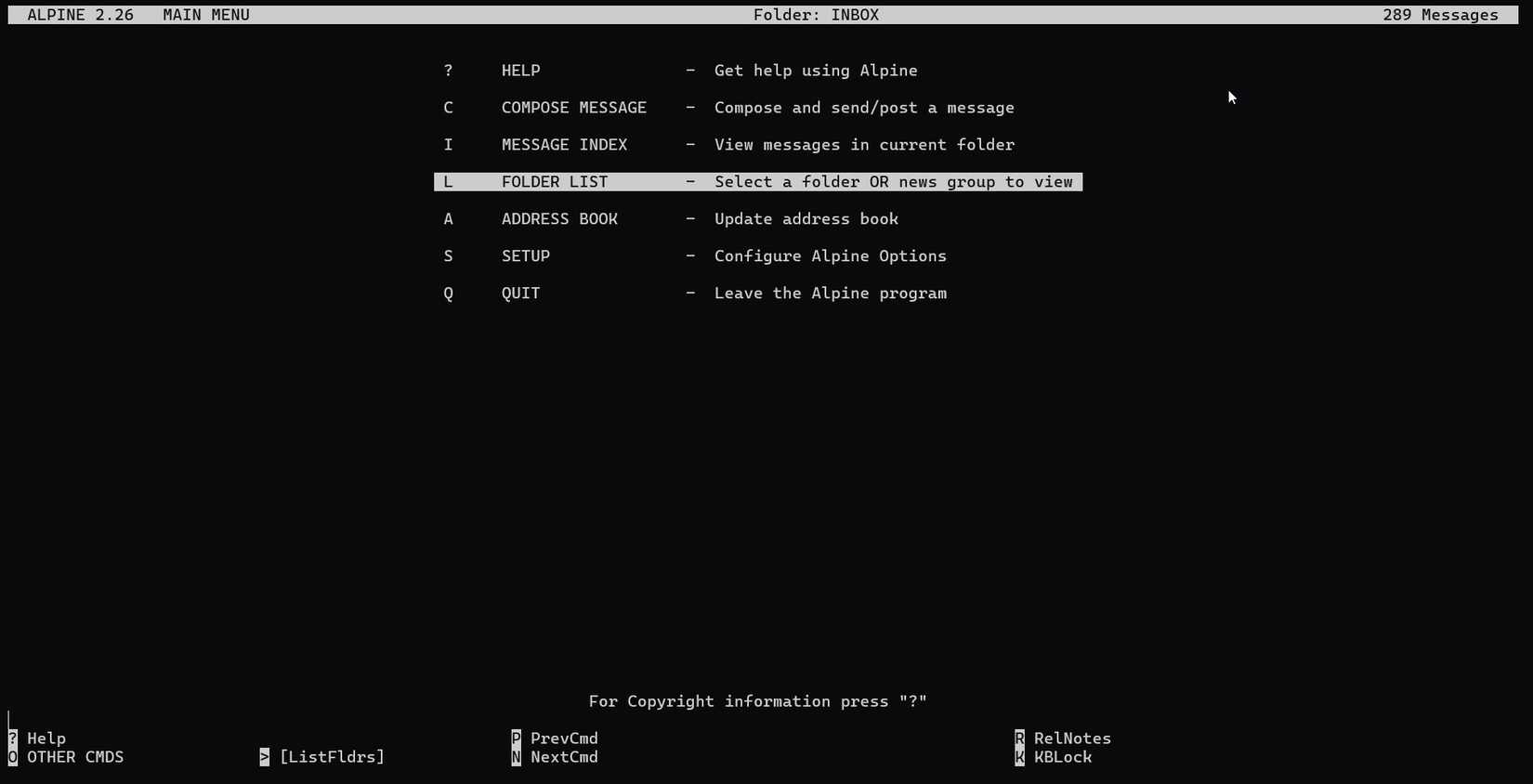Click the "K" key hint beside KBLock

coord(1020,757)
